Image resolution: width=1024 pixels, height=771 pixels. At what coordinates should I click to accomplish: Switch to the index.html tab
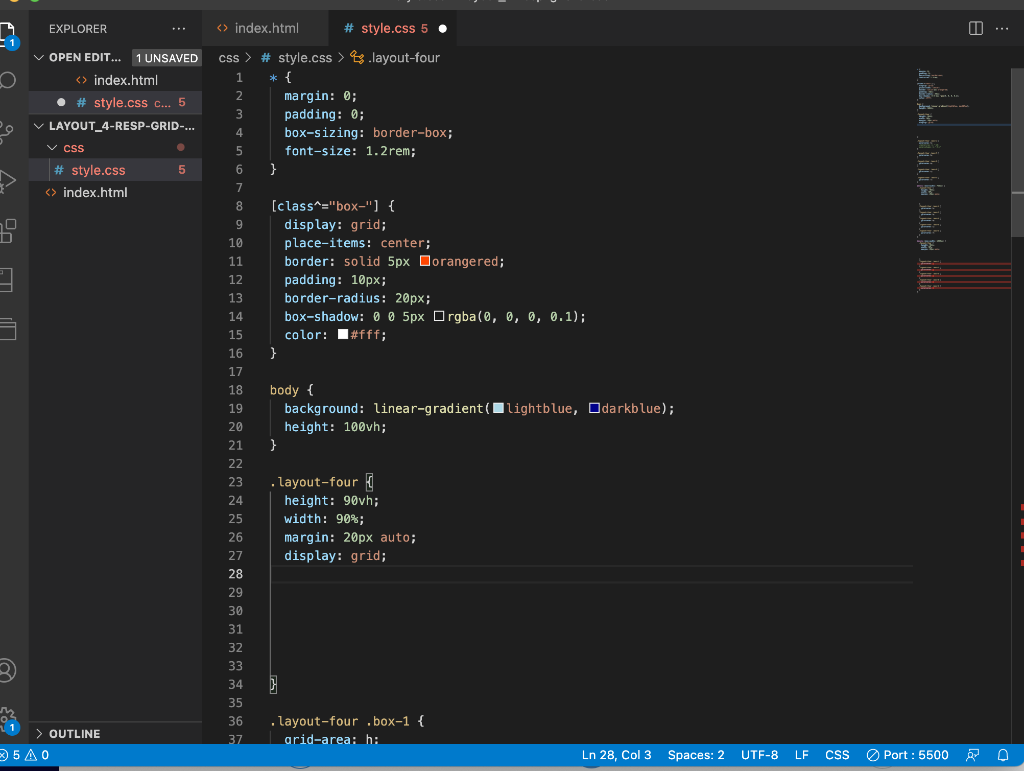(266, 29)
